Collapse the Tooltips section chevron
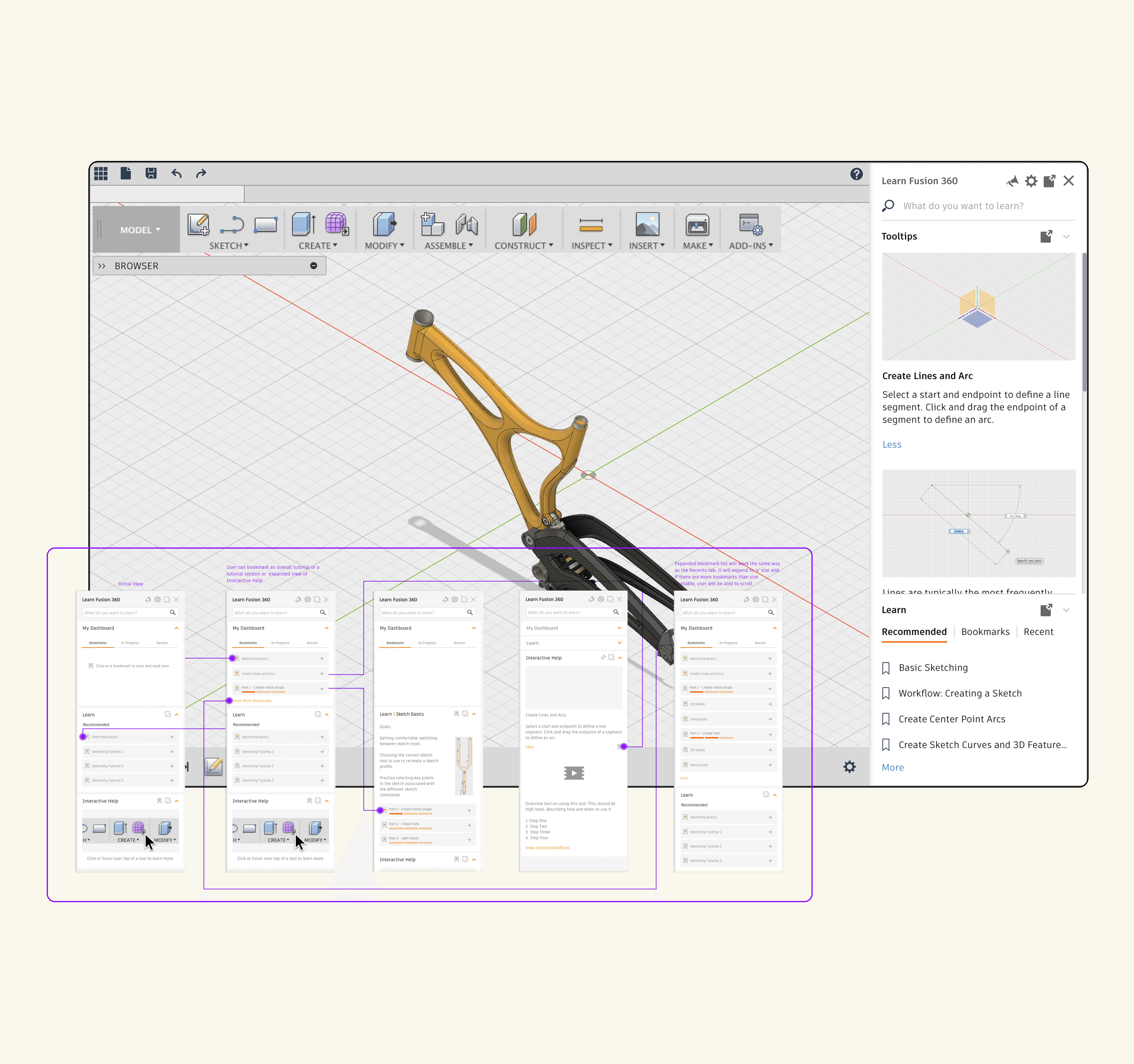This screenshot has height=1064, width=1134. (1066, 236)
